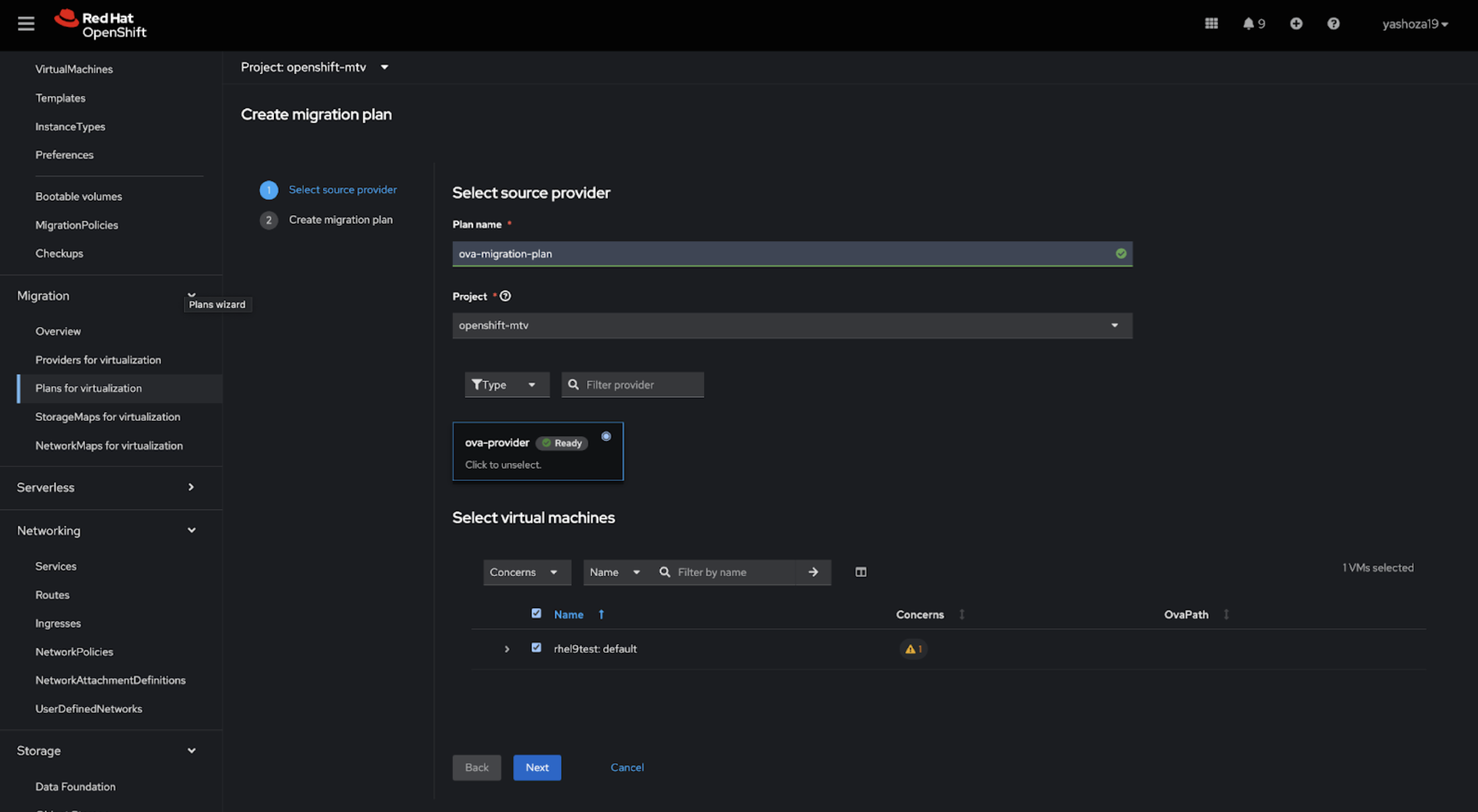1478x812 pixels.
Task: Open Providers for virtualization page
Action: (x=98, y=360)
